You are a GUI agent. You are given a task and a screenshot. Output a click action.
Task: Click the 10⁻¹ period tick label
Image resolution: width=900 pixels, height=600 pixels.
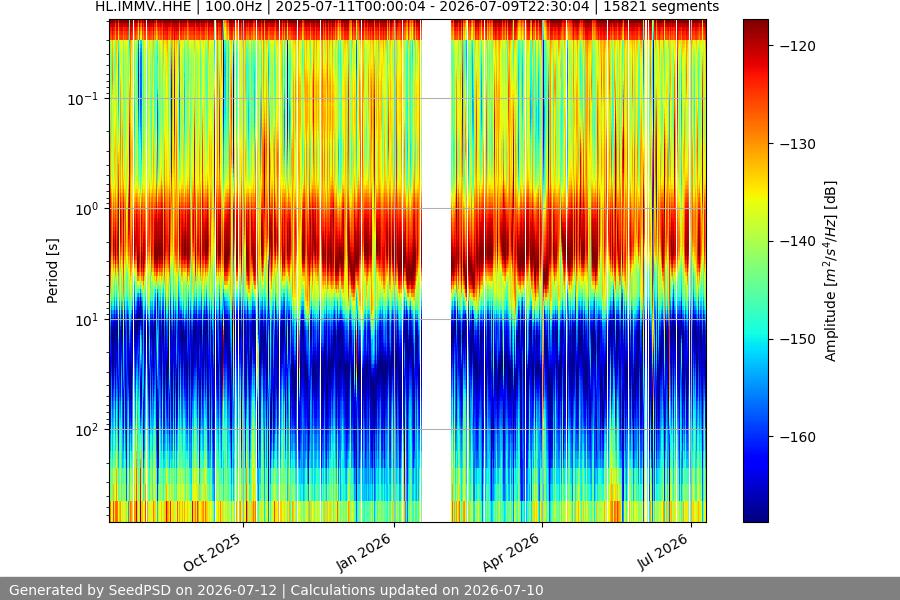[82, 99]
